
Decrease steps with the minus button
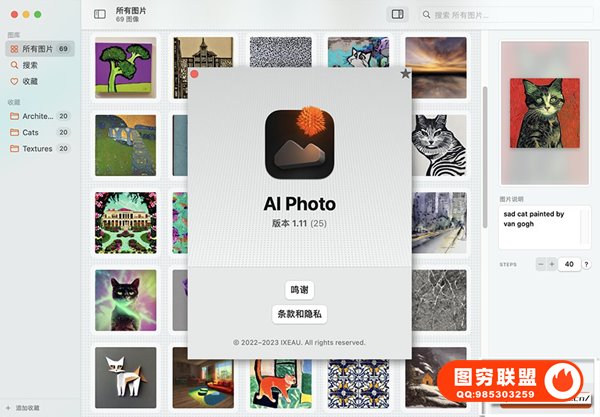[541, 264]
